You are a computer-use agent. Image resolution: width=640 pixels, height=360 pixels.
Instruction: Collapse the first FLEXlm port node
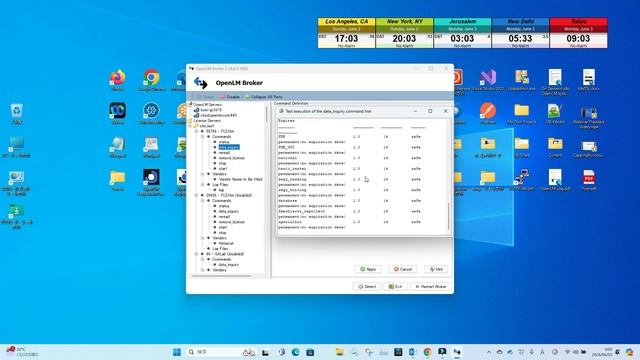[196, 131]
